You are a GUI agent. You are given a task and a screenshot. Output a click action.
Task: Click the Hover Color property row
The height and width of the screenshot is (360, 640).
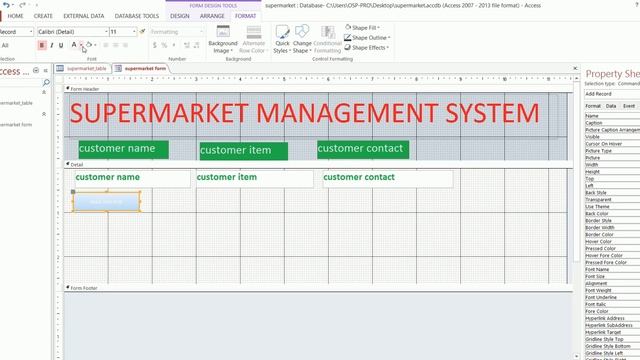[x=612, y=242]
